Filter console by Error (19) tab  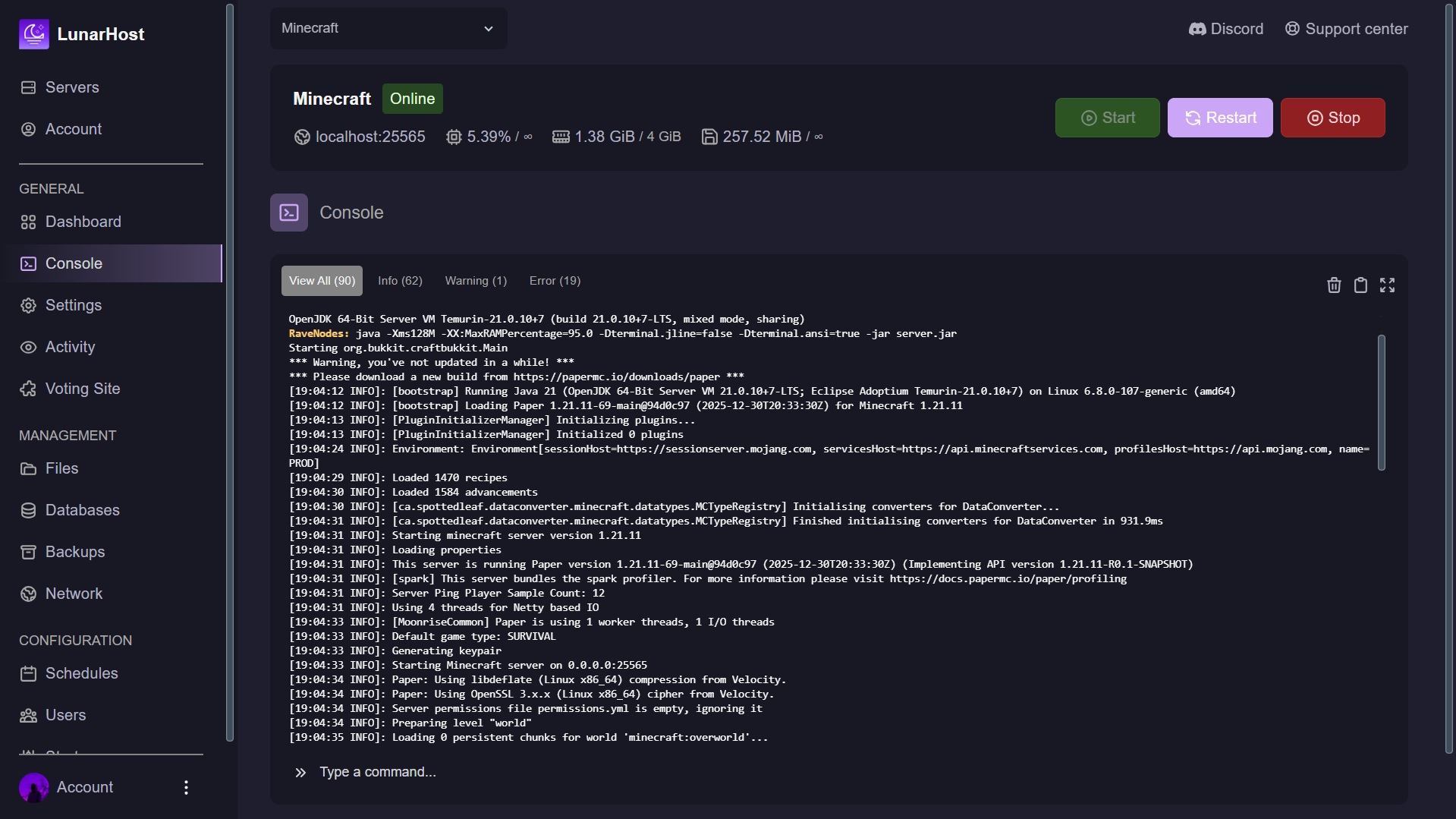pyautogui.click(x=555, y=281)
